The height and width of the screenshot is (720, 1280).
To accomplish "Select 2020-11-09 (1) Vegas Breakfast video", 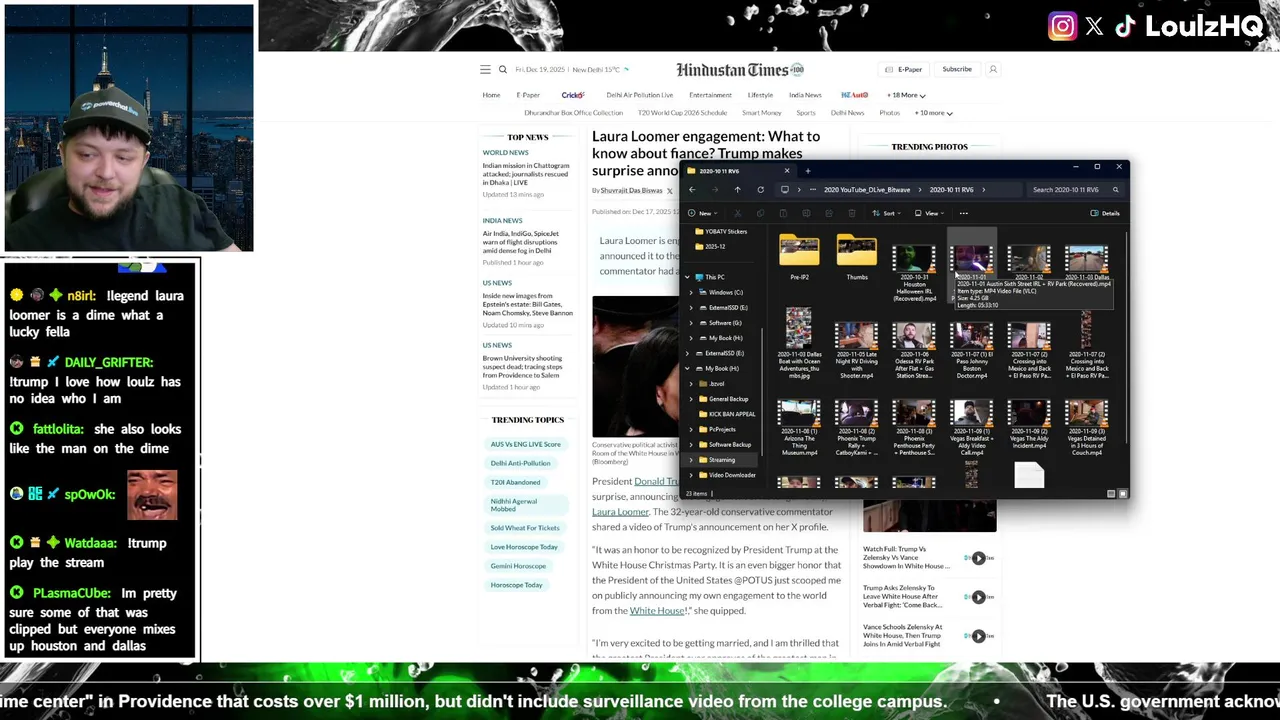I will (x=972, y=428).
